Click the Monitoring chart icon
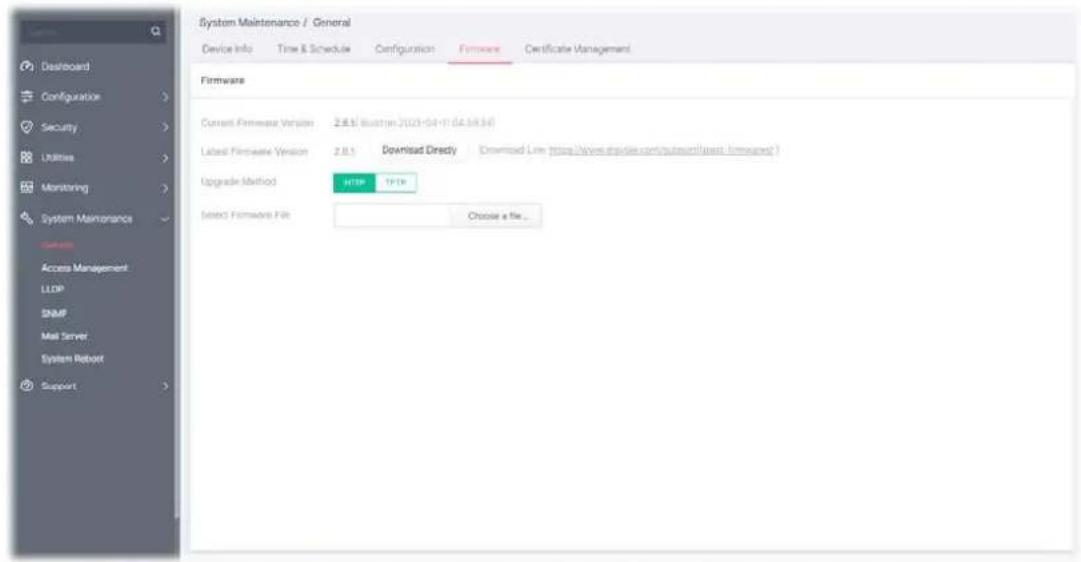This screenshot has width=1081, height=562. (x=27, y=188)
